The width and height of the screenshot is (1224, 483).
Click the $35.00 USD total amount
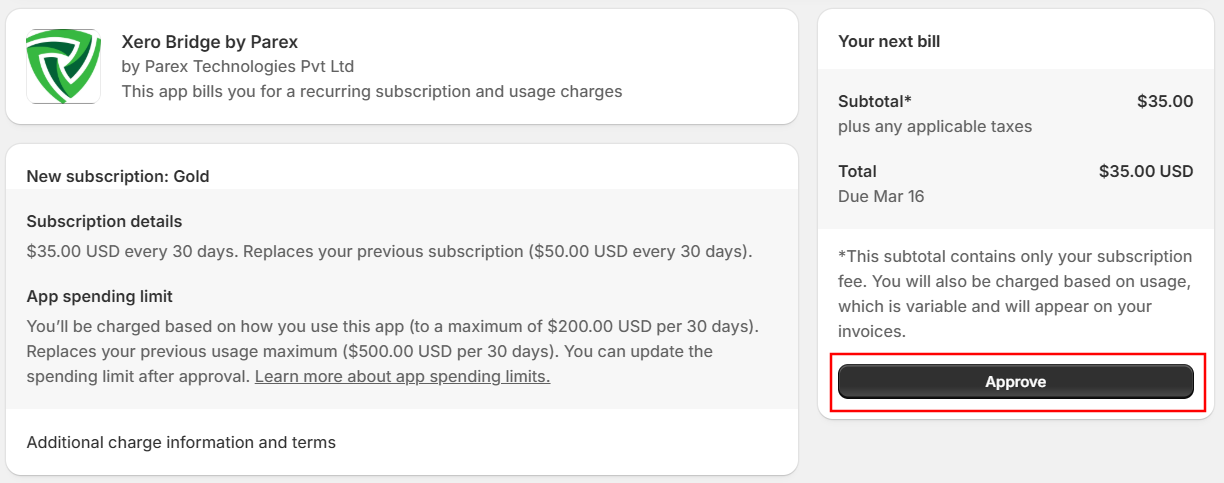(1146, 171)
